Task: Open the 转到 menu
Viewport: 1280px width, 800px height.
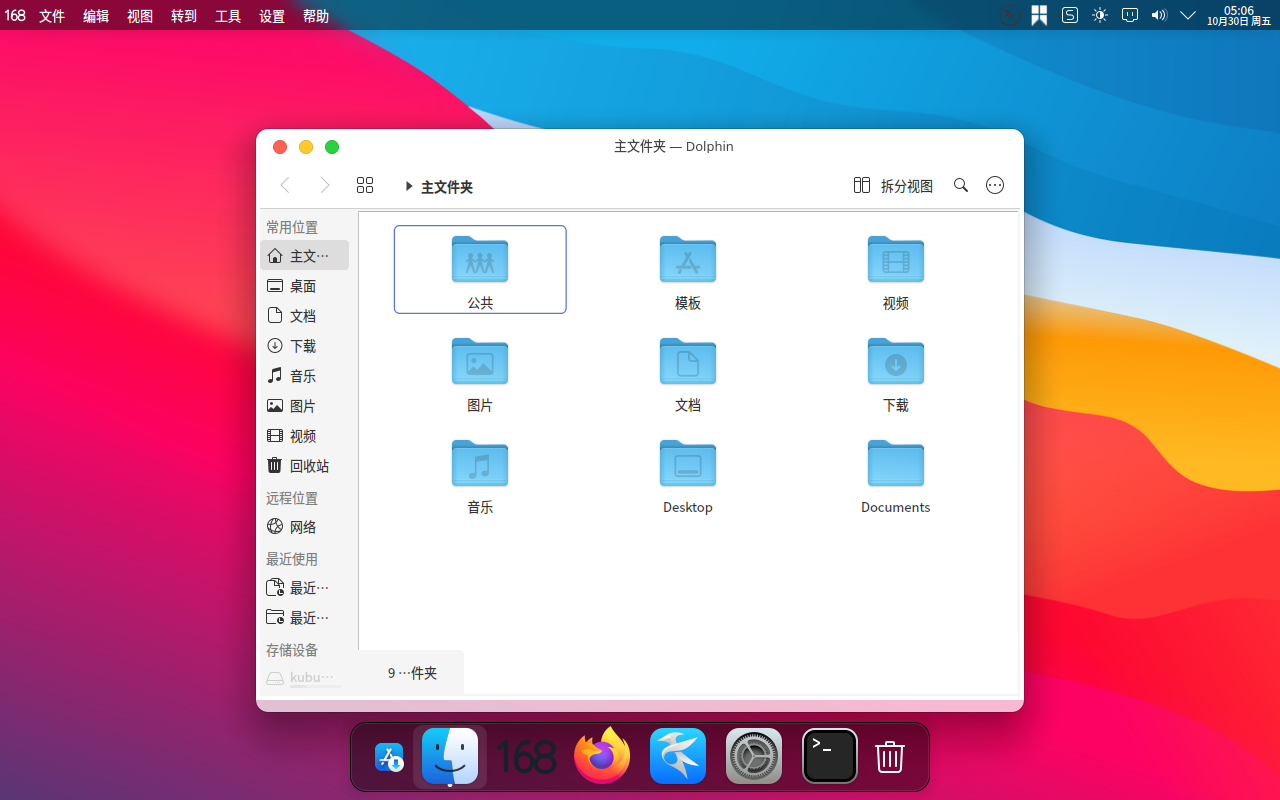Action: tap(184, 16)
